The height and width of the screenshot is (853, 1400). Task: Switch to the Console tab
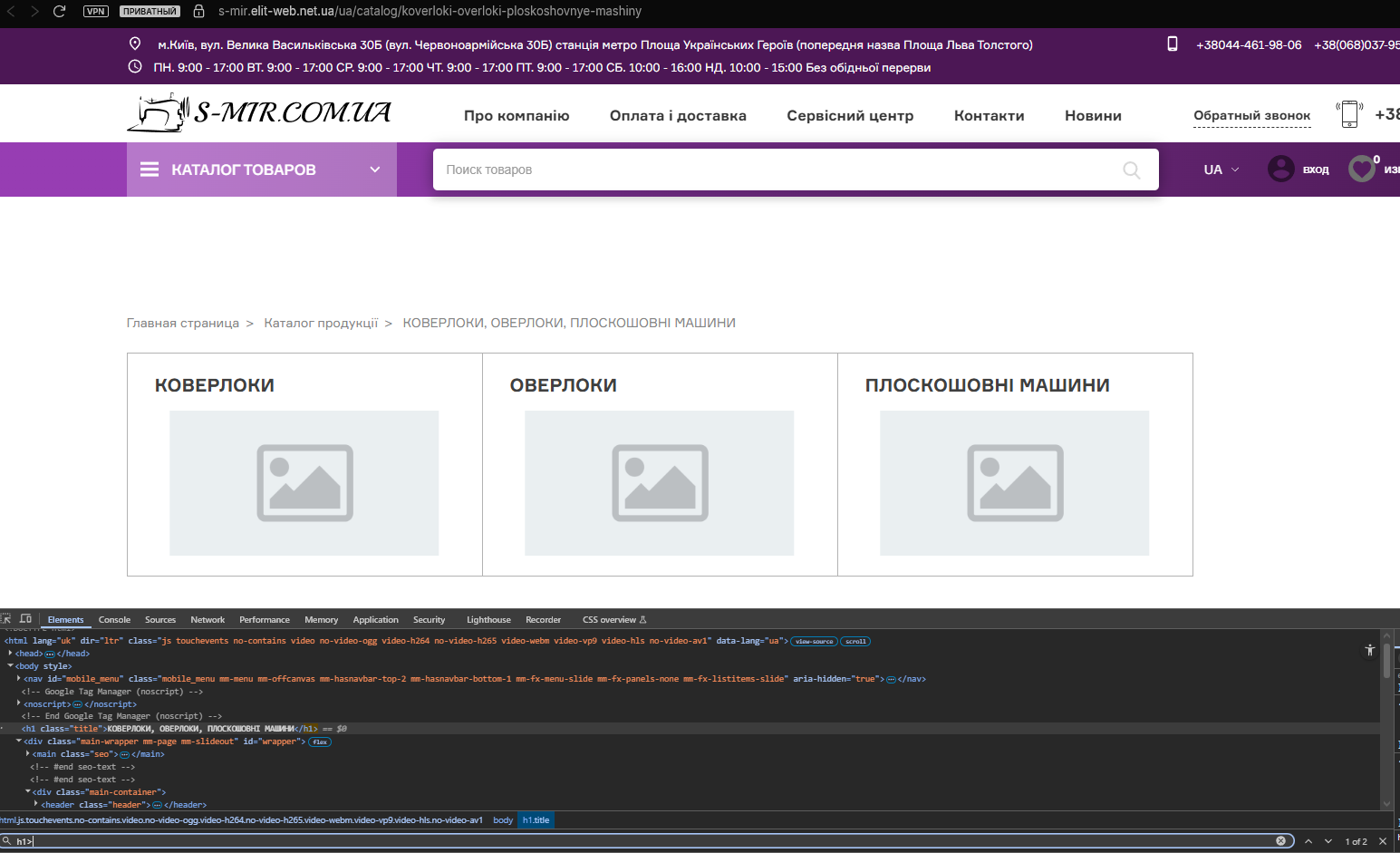coord(114,620)
